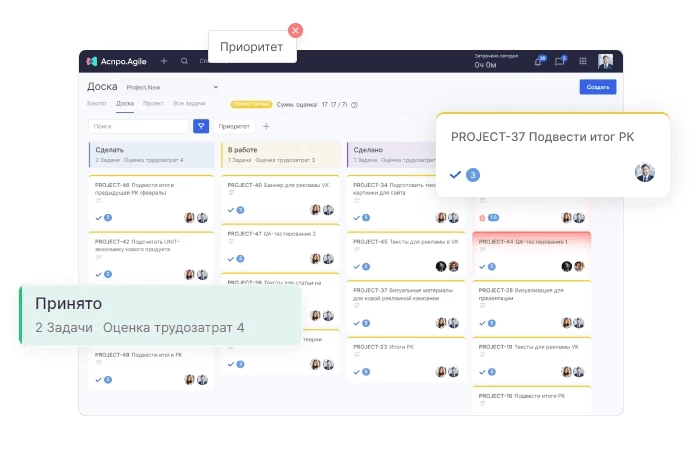
Task: Switch to the Бэклог tab
Action: (97, 103)
